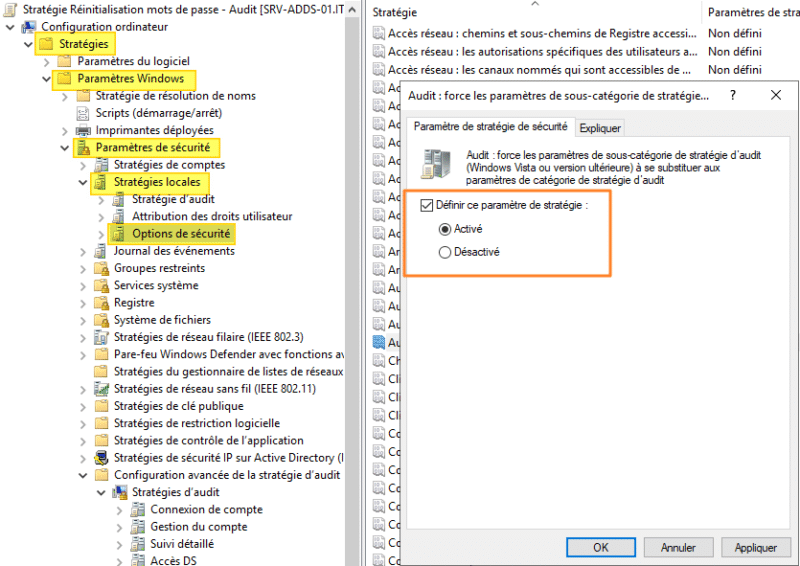Viewport: 800px width, 566px height.
Task: Click the Paramètres Windows folder icon
Action: pyautogui.click(x=64, y=79)
